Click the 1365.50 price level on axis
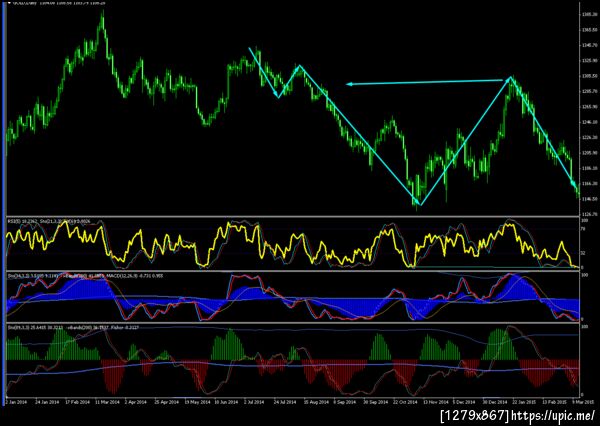The height and width of the screenshot is (426, 600). click(x=588, y=30)
